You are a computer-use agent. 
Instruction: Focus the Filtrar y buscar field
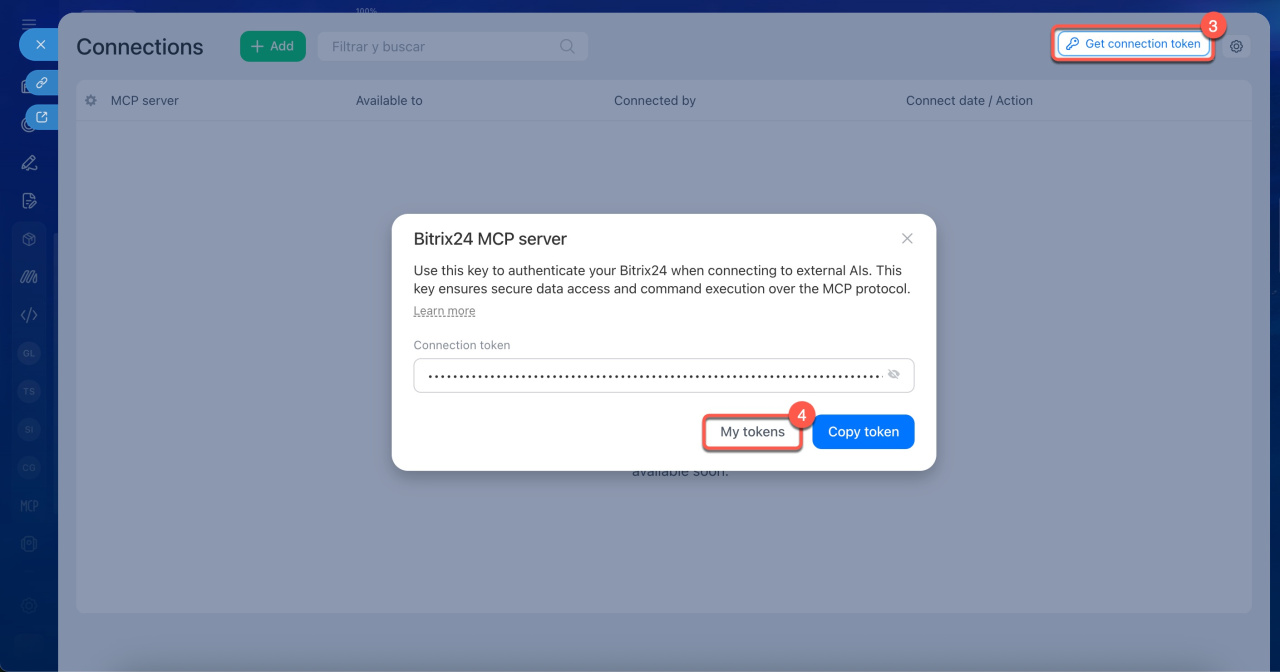pos(440,46)
